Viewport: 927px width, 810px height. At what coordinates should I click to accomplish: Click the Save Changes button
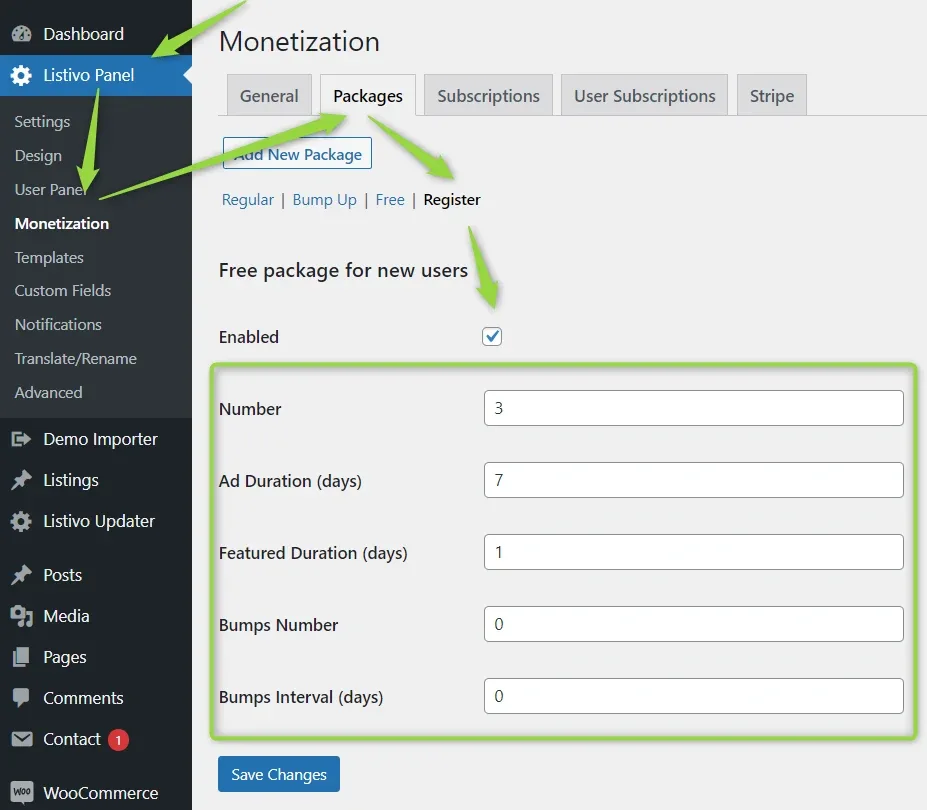[x=279, y=774]
